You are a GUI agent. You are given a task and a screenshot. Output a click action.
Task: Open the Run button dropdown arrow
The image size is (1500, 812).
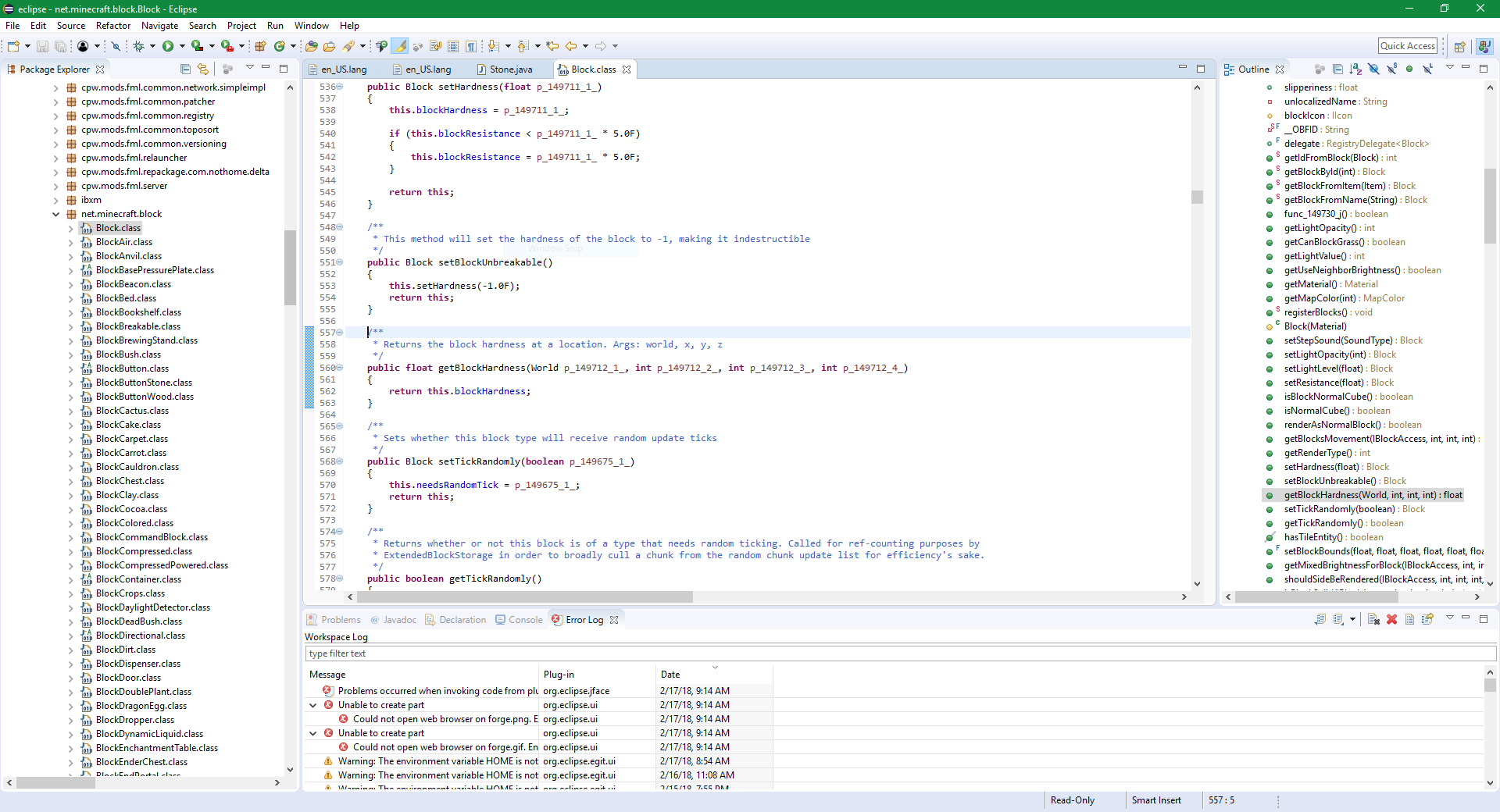[x=182, y=47]
